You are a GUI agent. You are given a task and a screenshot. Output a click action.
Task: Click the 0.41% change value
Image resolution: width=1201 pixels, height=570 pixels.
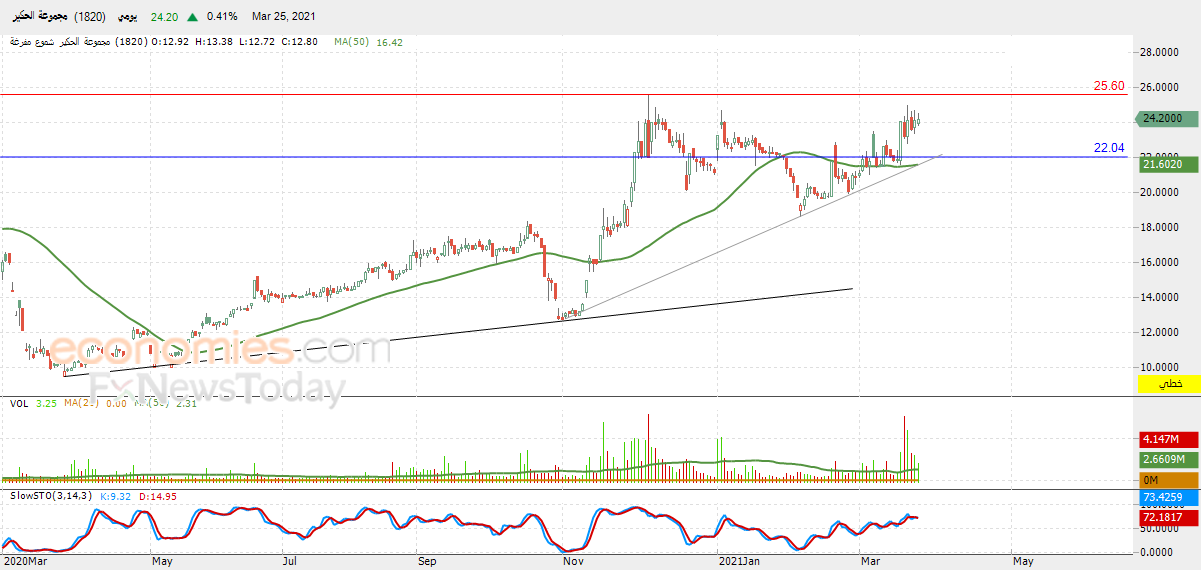coord(220,17)
